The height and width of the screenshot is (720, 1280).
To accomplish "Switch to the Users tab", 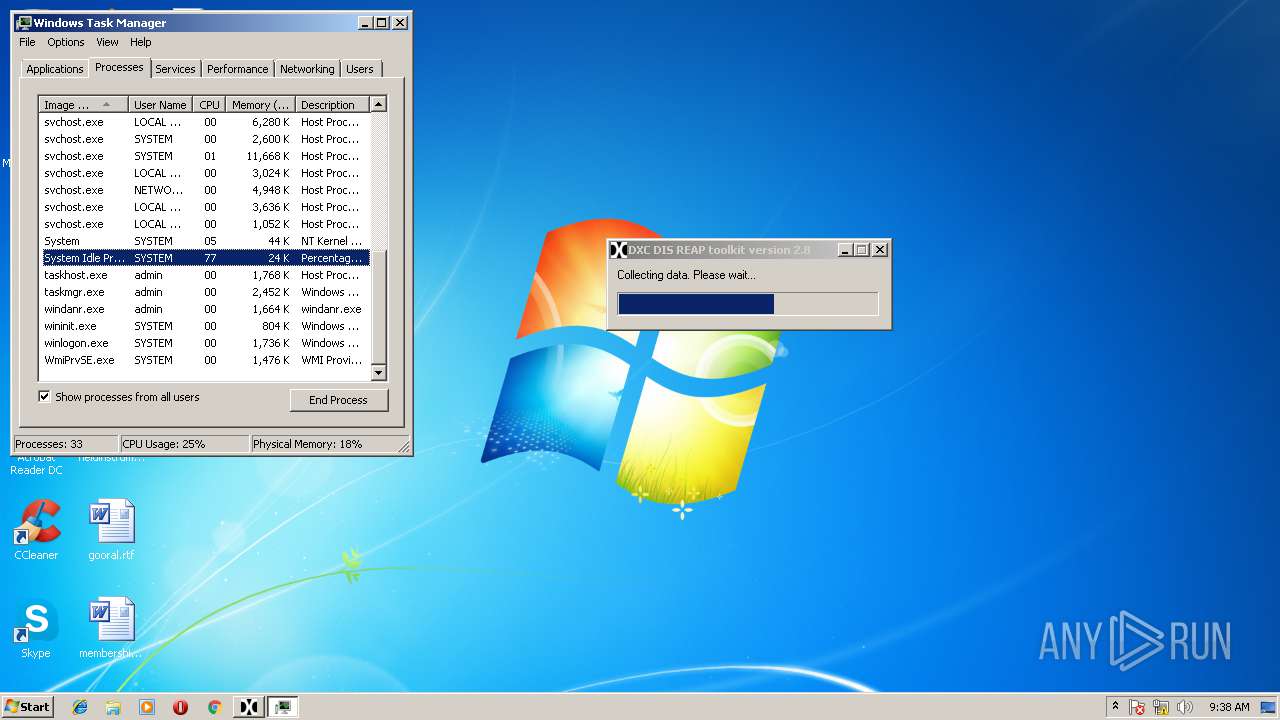I will (x=360, y=69).
